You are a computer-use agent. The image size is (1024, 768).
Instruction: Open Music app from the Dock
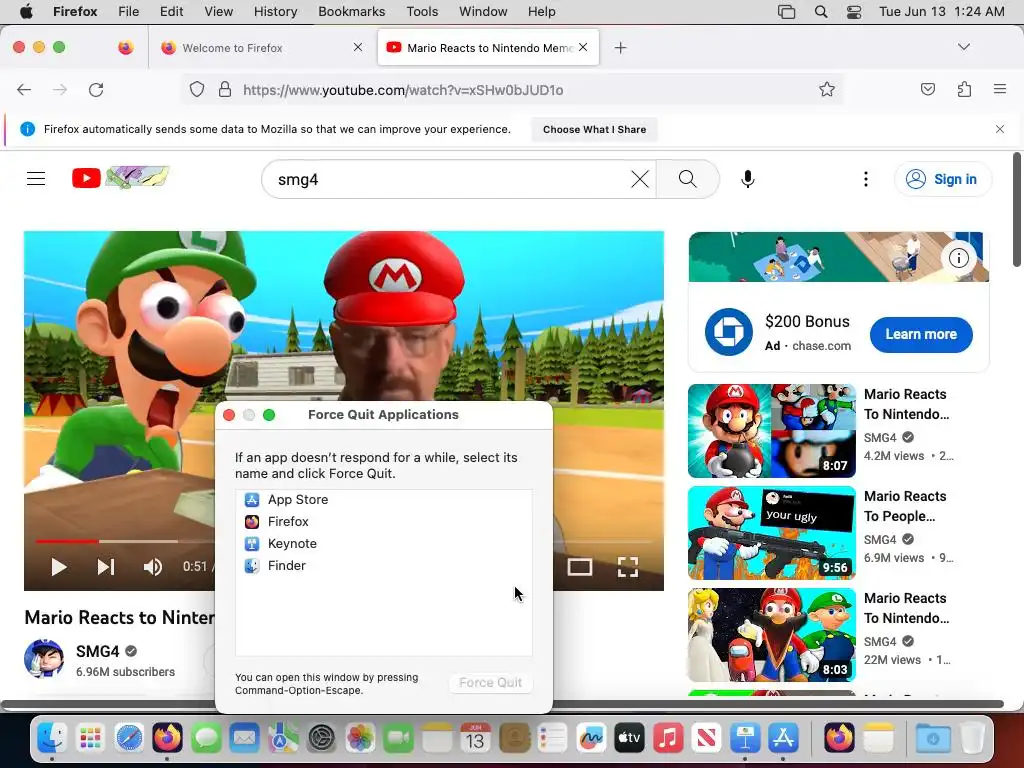[667, 739]
